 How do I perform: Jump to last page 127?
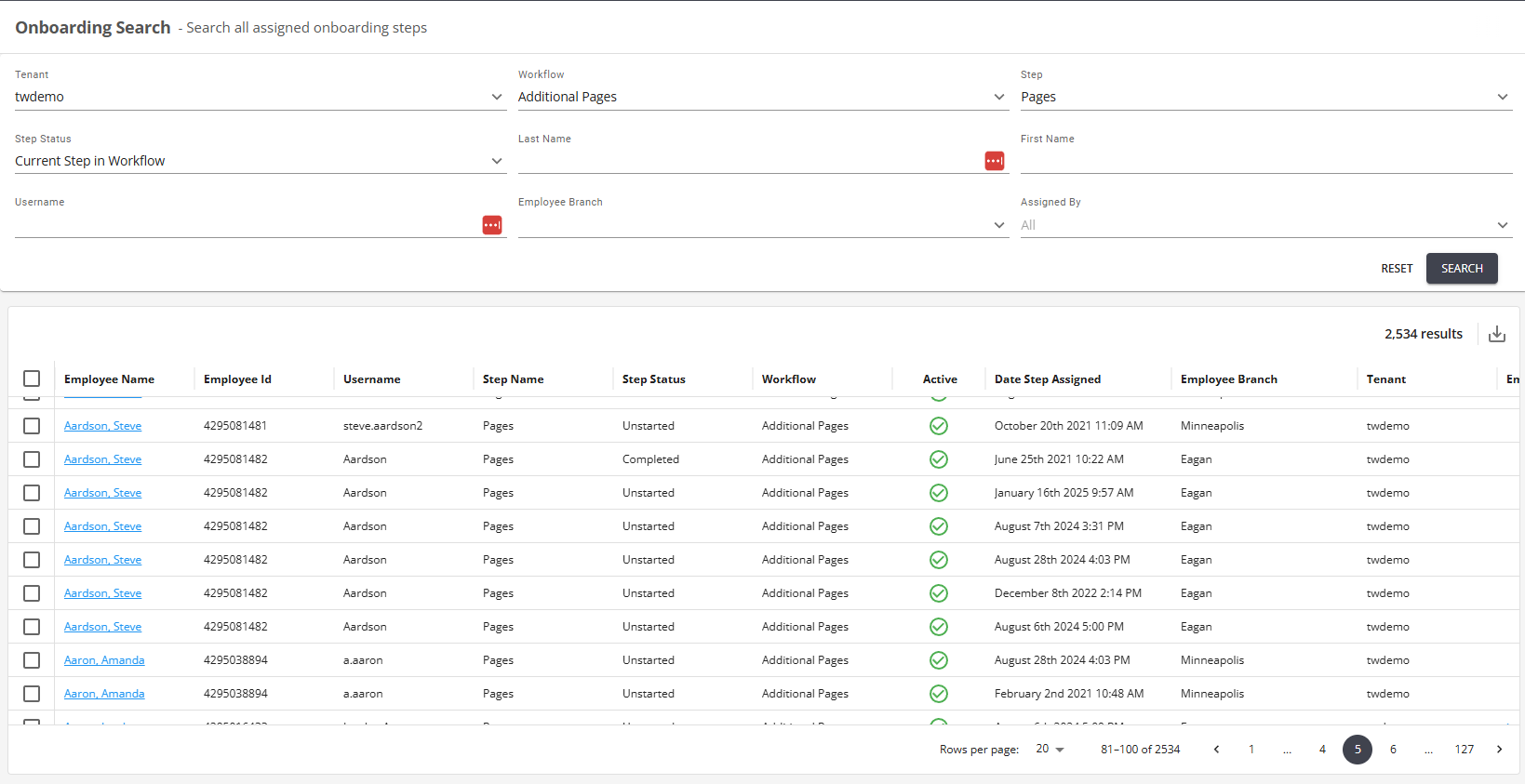tap(1464, 750)
